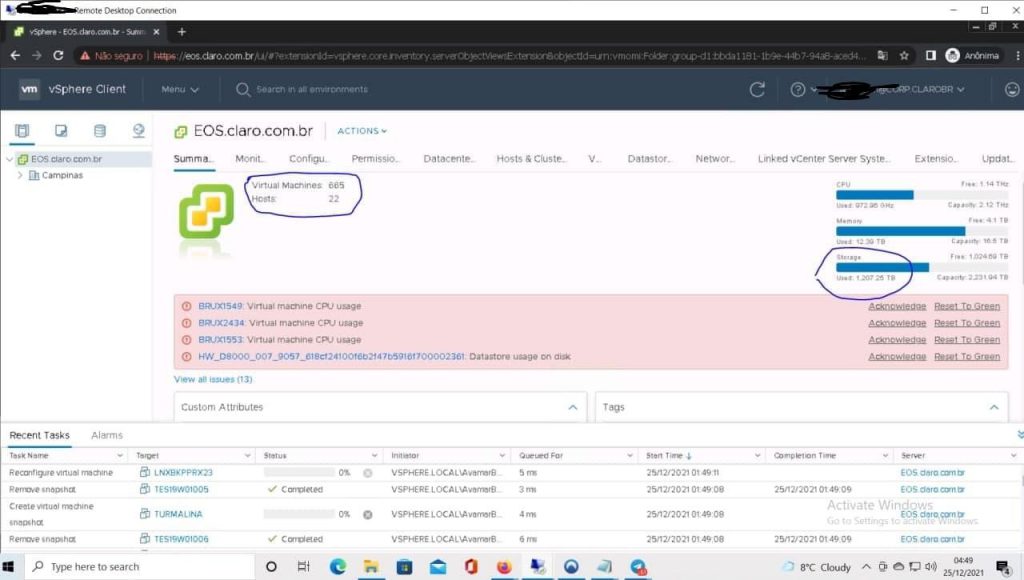Screen dimensions: 1024x580
Task: Open Windows notification center icon
Action: (1003, 567)
